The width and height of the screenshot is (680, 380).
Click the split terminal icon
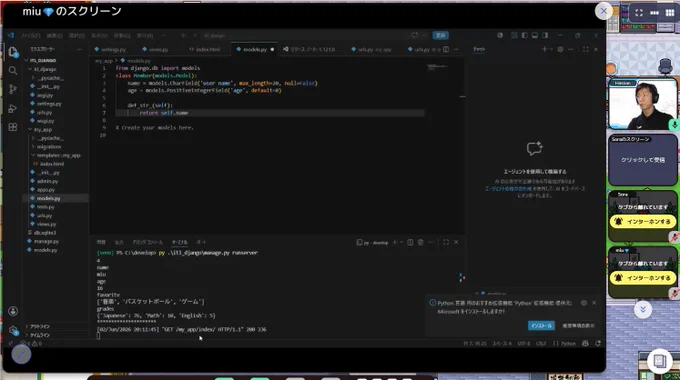coord(410,242)
